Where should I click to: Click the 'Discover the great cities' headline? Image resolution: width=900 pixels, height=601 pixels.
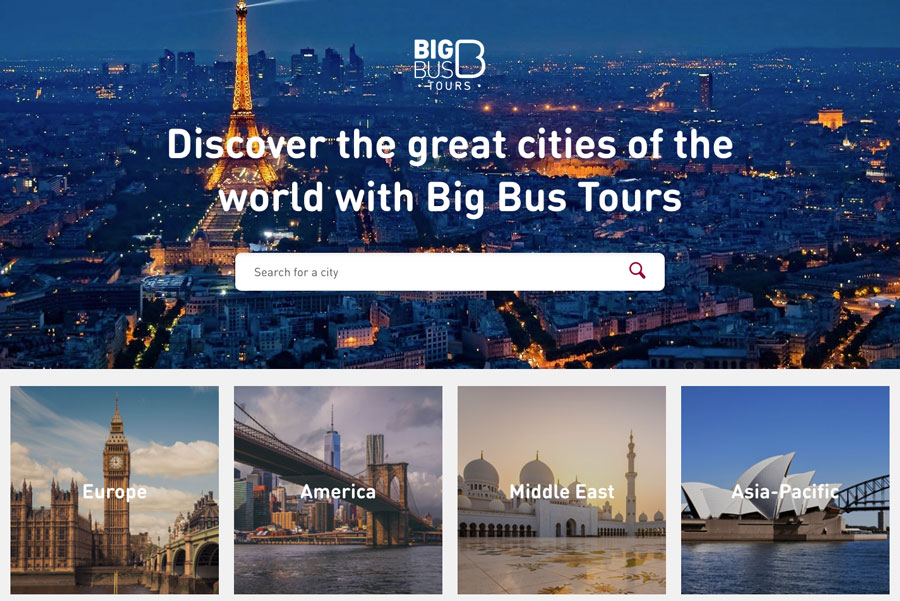(x=449, y=170)
